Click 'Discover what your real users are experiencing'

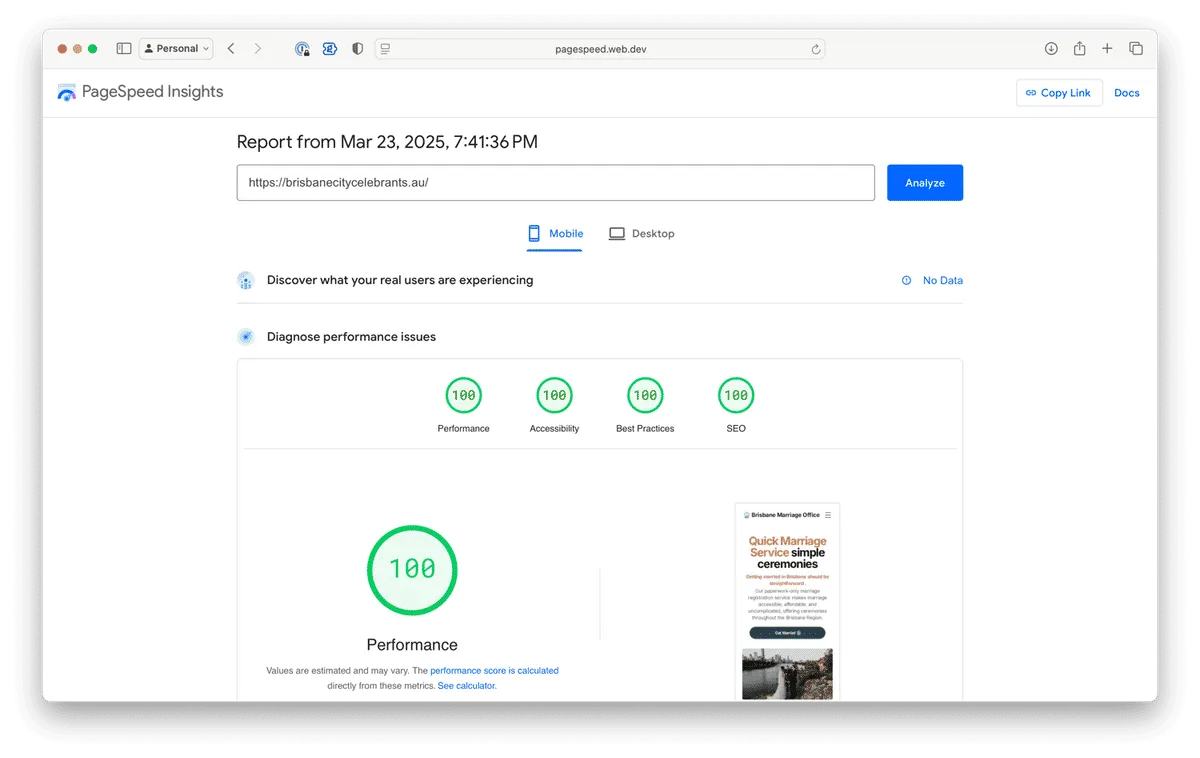(400, 280)
